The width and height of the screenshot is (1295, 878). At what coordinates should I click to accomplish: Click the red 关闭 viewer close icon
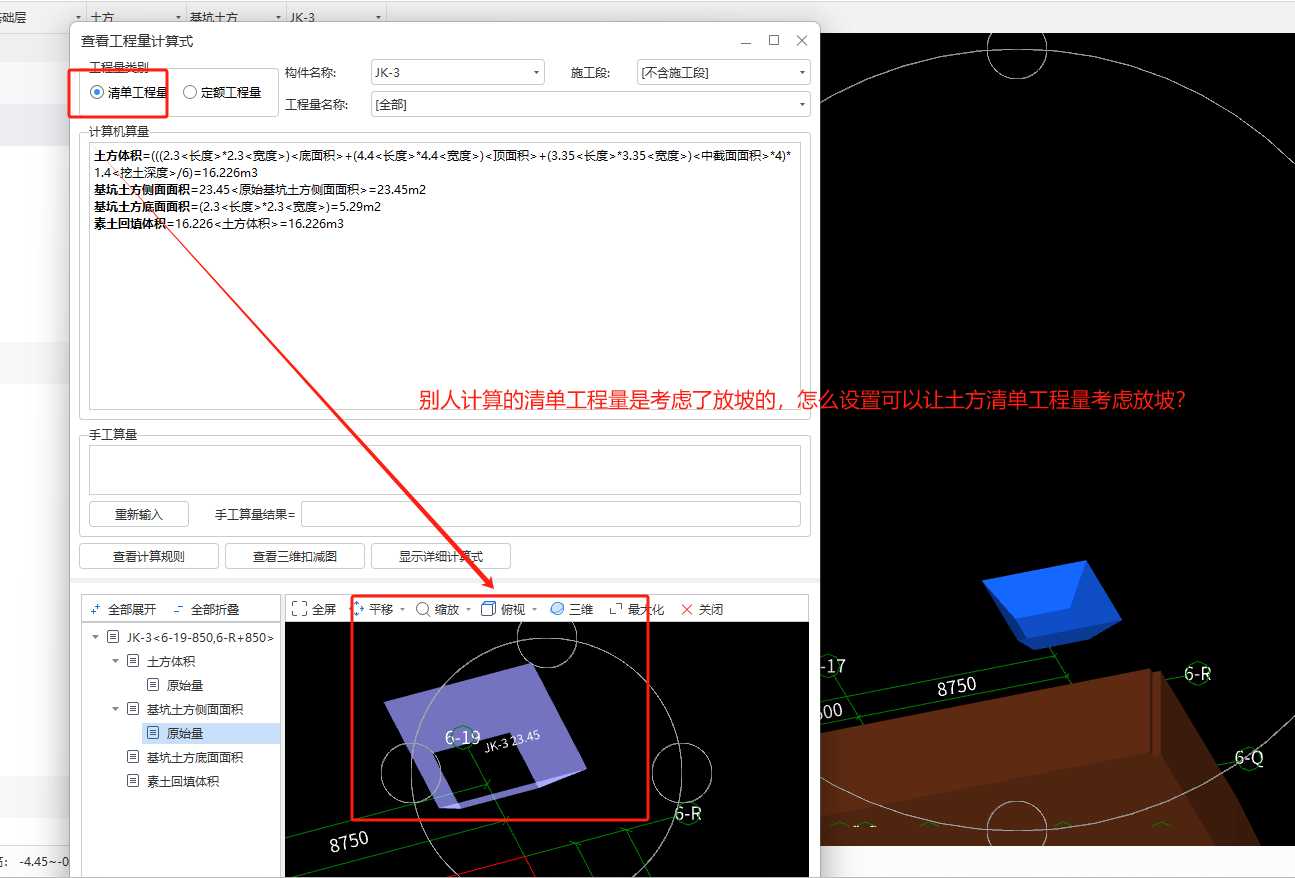[x=687, y=609]
